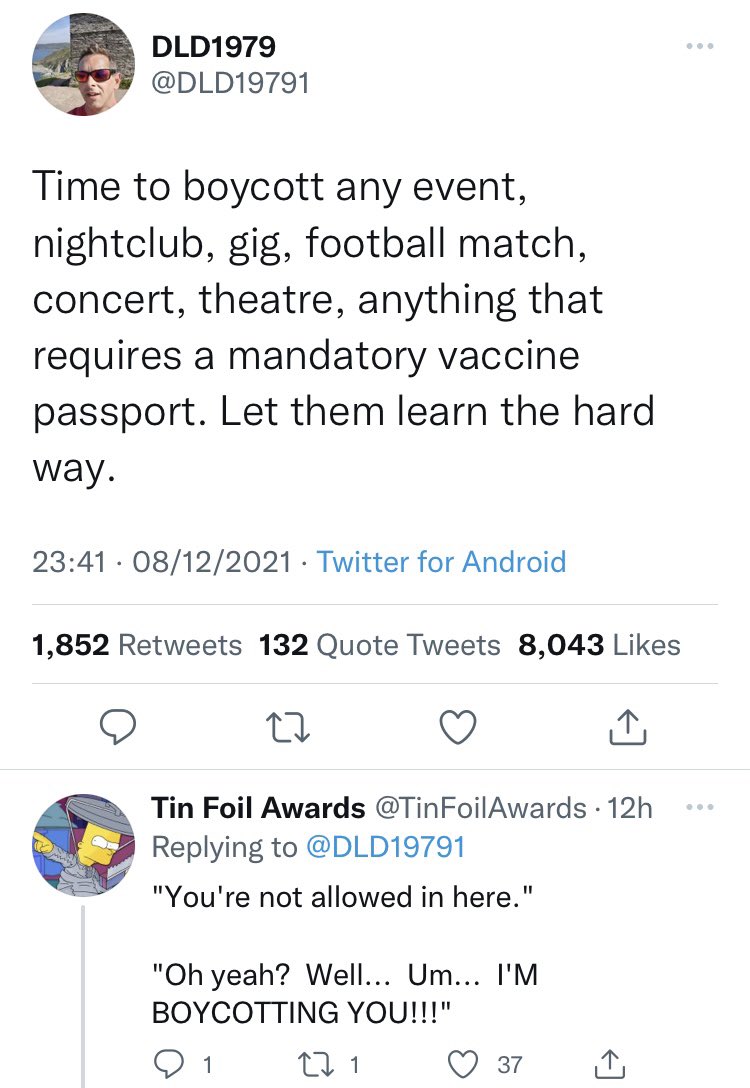Open the Tin Foil Awards display name
The width and height of the screenshot is (750, 1088).
coord(257,807)
